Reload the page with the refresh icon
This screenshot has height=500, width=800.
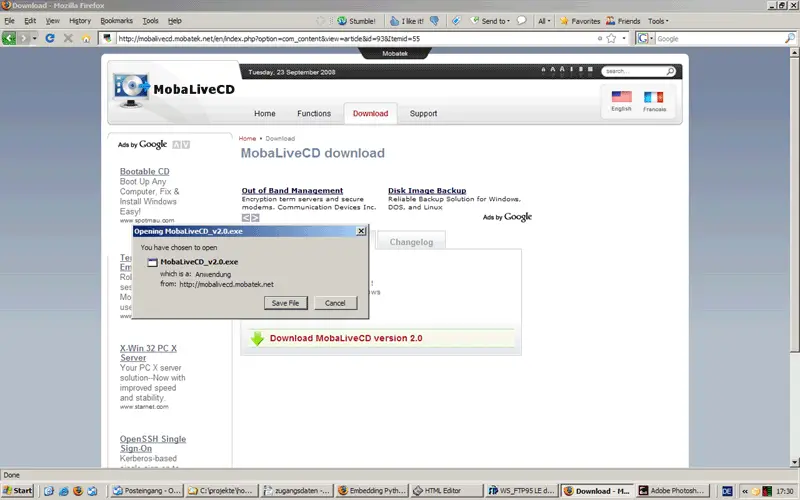tap(50, 38)
